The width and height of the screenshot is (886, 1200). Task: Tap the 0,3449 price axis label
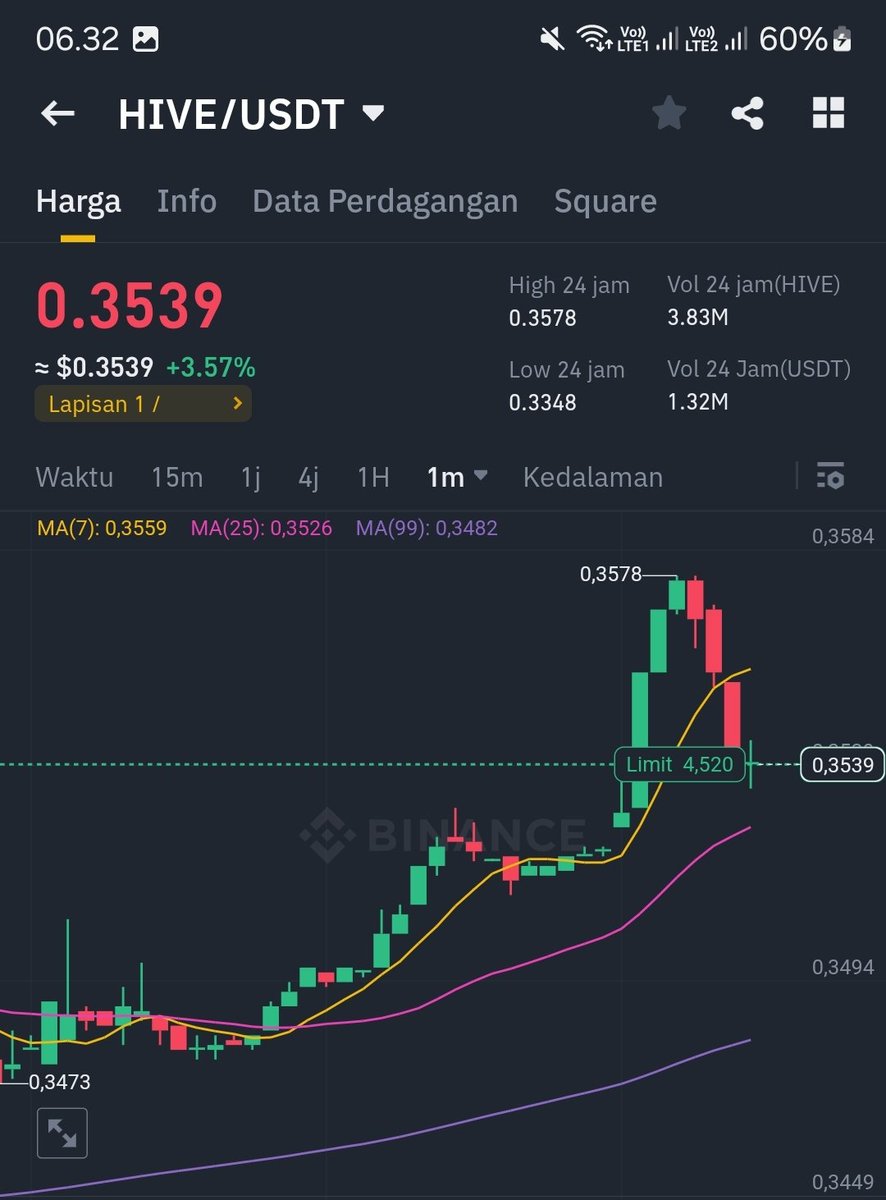click(843, 1183)
